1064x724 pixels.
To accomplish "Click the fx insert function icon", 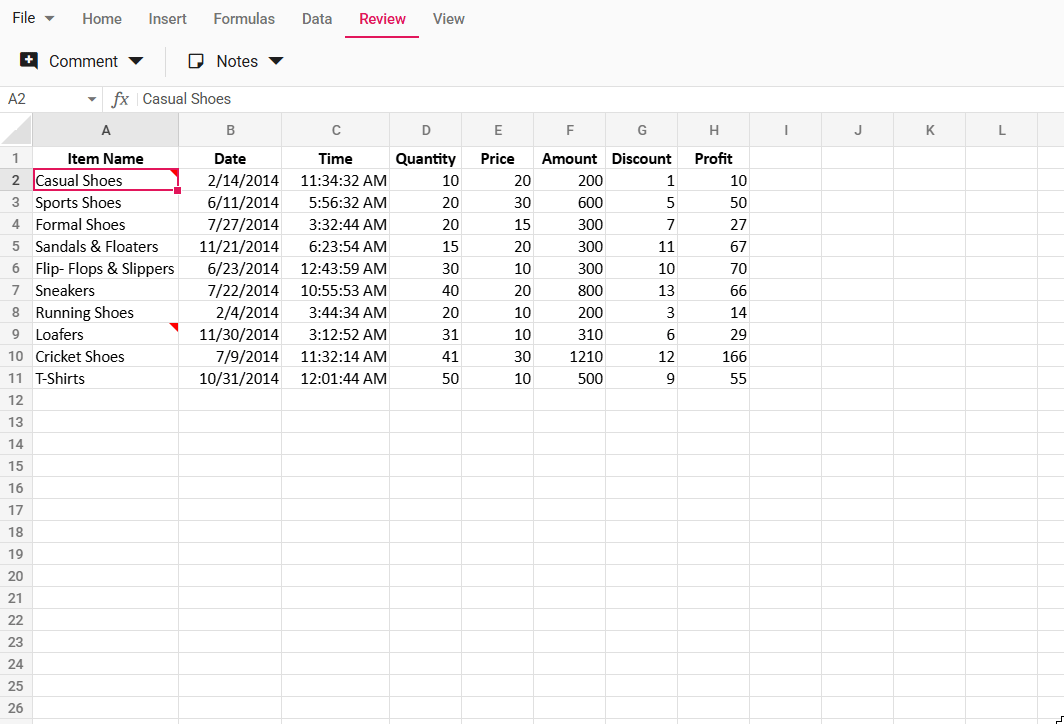I will (119, 99).
